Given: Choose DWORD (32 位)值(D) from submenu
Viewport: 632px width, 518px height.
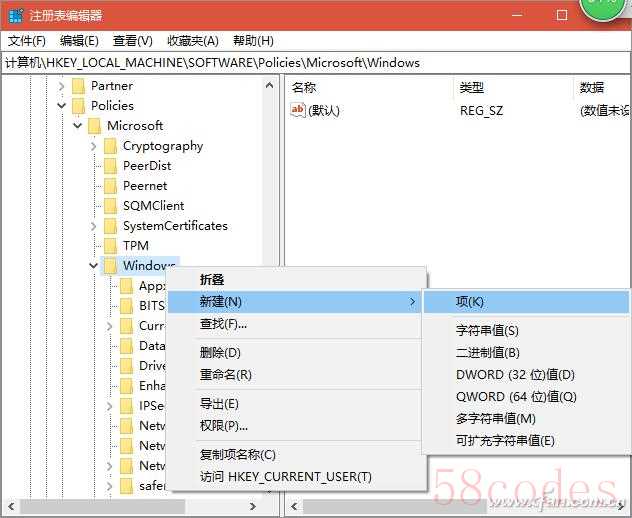Looking at the screenshot, I should tap(514, 375).
